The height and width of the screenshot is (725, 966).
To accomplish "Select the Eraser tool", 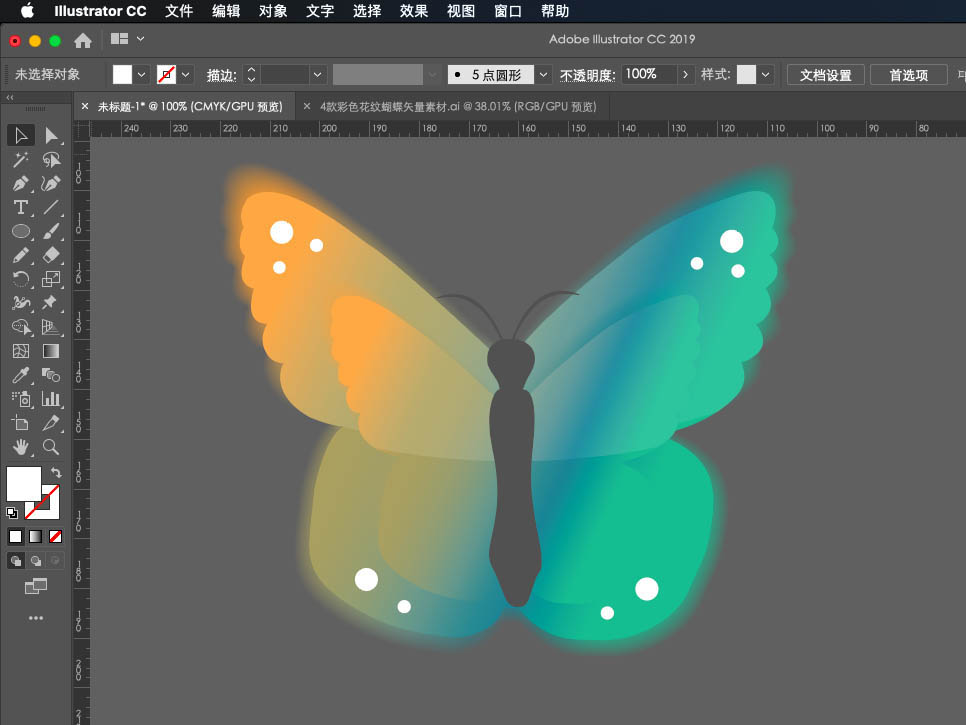I will coord(51,255).
